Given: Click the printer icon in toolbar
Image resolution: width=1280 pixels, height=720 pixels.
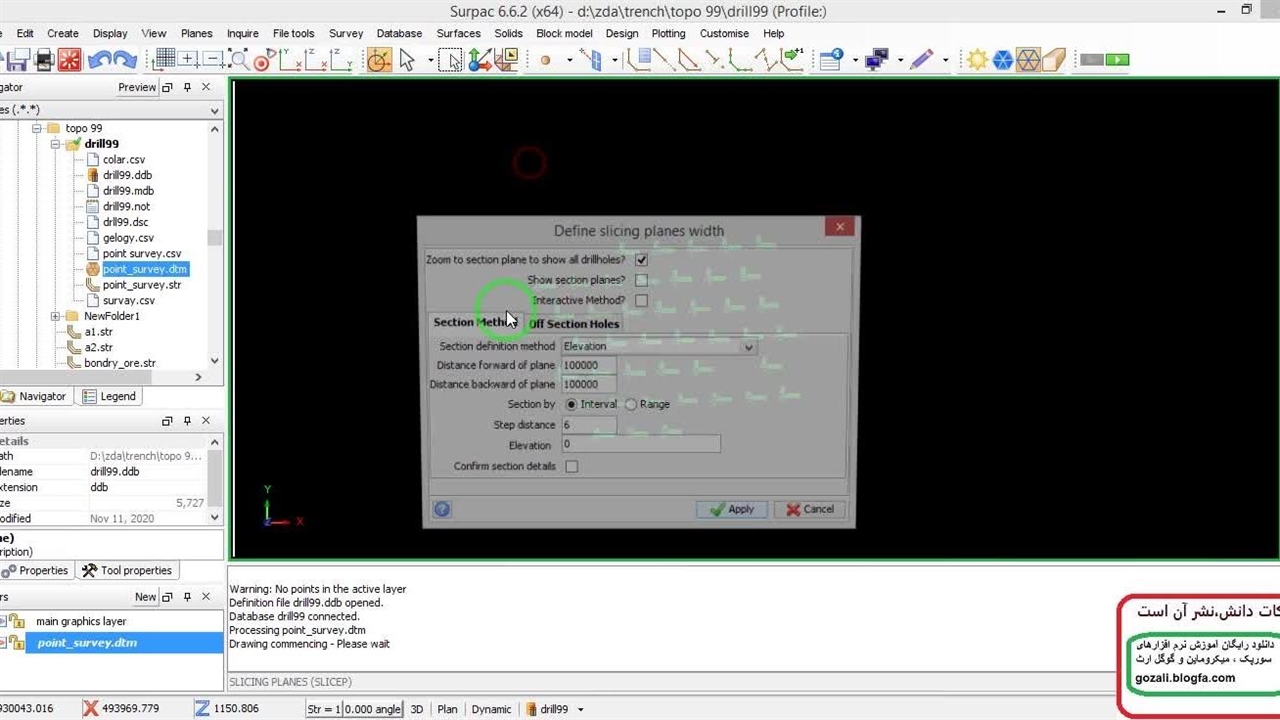Looking at the screenshot, I should coord(44,60).
